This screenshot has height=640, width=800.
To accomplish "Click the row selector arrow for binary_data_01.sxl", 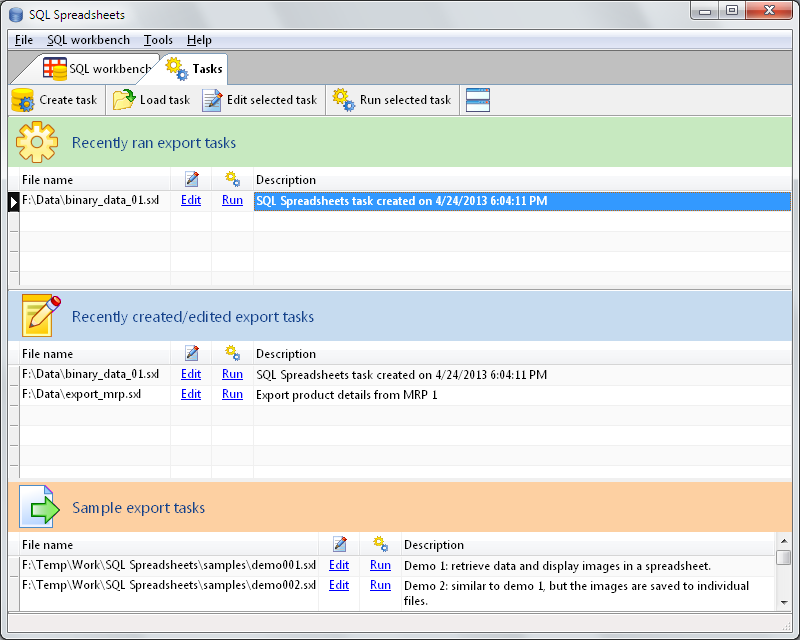I will pyautogui.click(x=14, y=201).
